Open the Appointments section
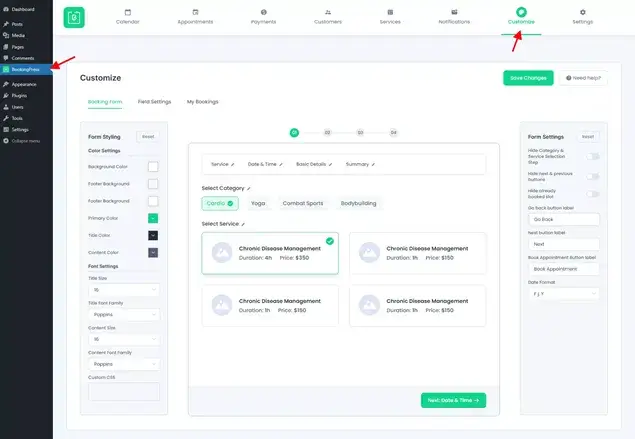This screenshot has height=439, width=635. click(x=195, y=17)
